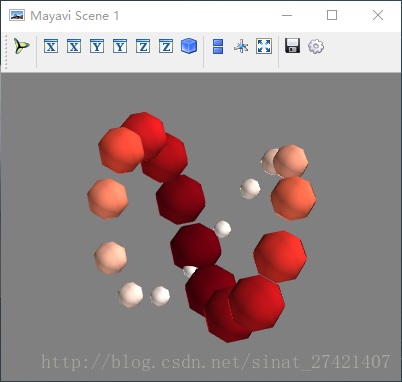Minimize the Mayavi Scene 1 window
This screenshot has width=402, height=382.
(287, 15)
